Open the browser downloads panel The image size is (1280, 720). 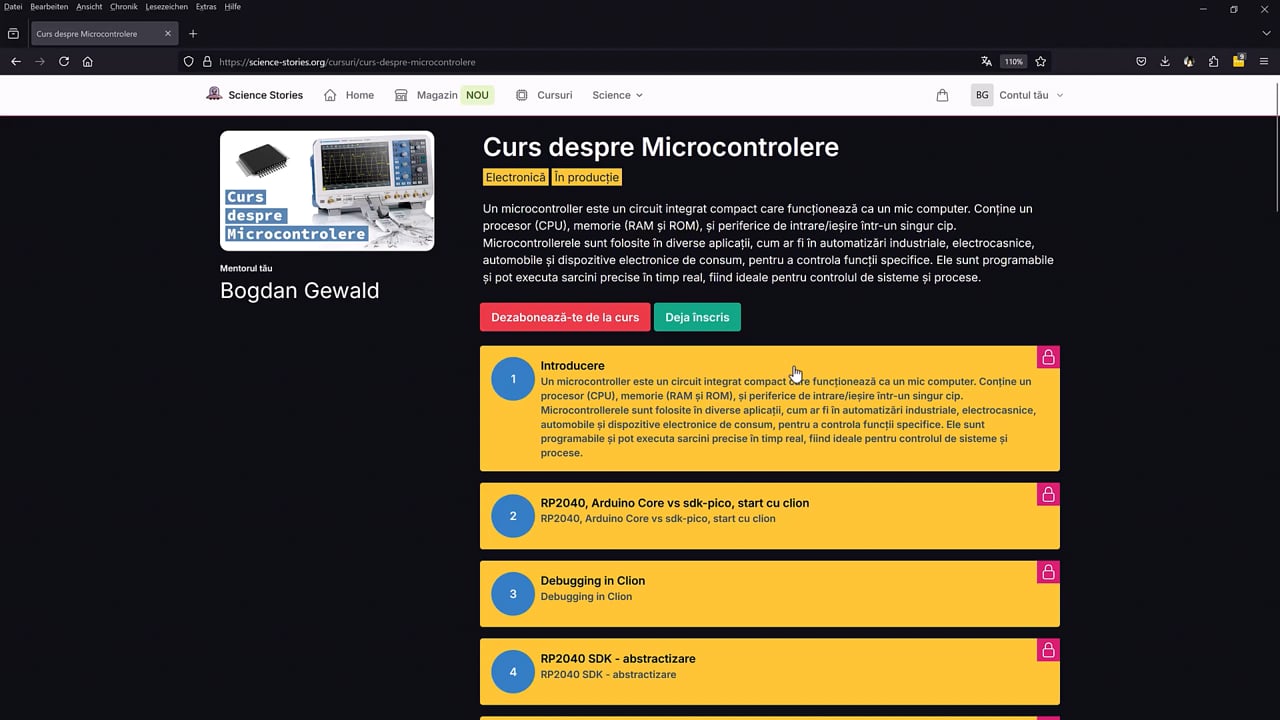click(1165, 61)
